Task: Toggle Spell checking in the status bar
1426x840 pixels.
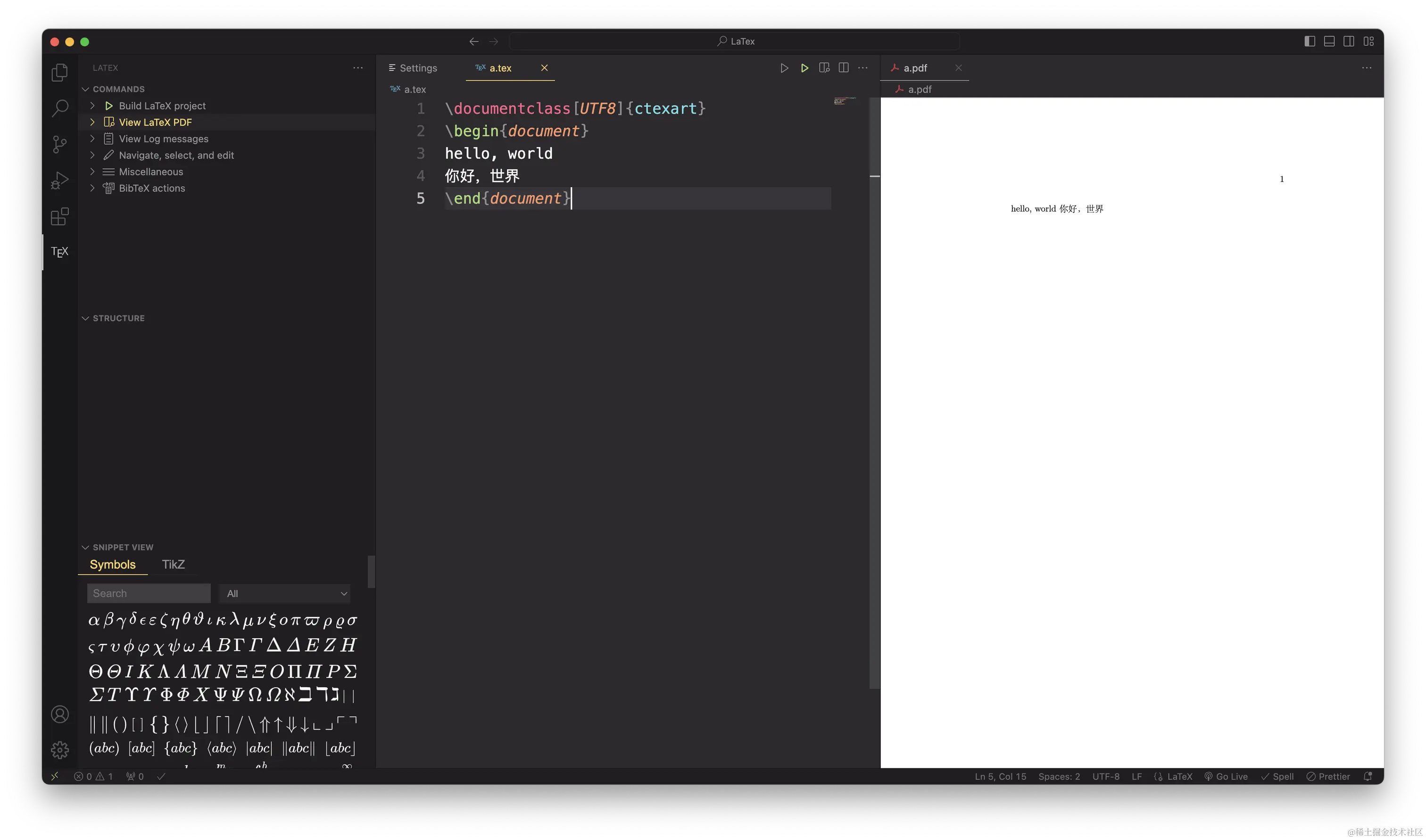Action: [x=1277, y=776]
